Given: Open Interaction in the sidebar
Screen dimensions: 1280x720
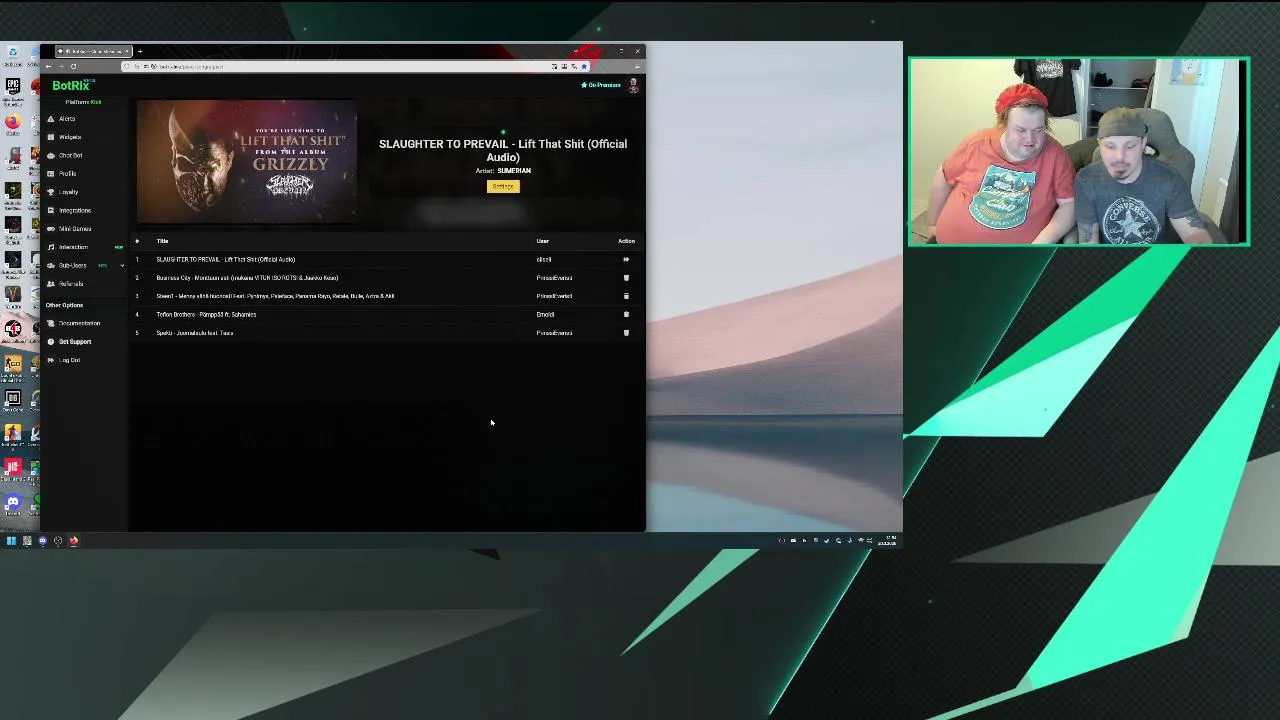Looking at the screenshot, I should 73,247.
